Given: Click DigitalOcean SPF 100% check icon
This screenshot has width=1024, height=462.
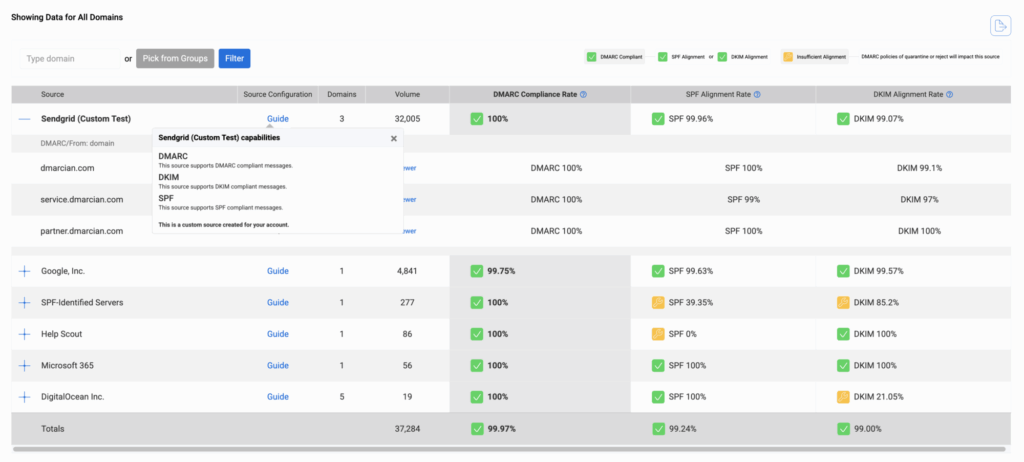Looking at the screenshot, I should pyautogui.click(x=658, y=397).
